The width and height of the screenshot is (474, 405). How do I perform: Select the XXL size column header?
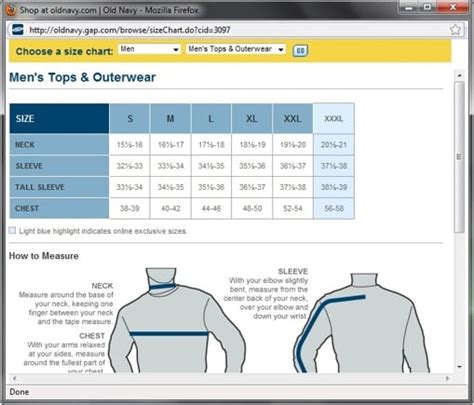293,119
